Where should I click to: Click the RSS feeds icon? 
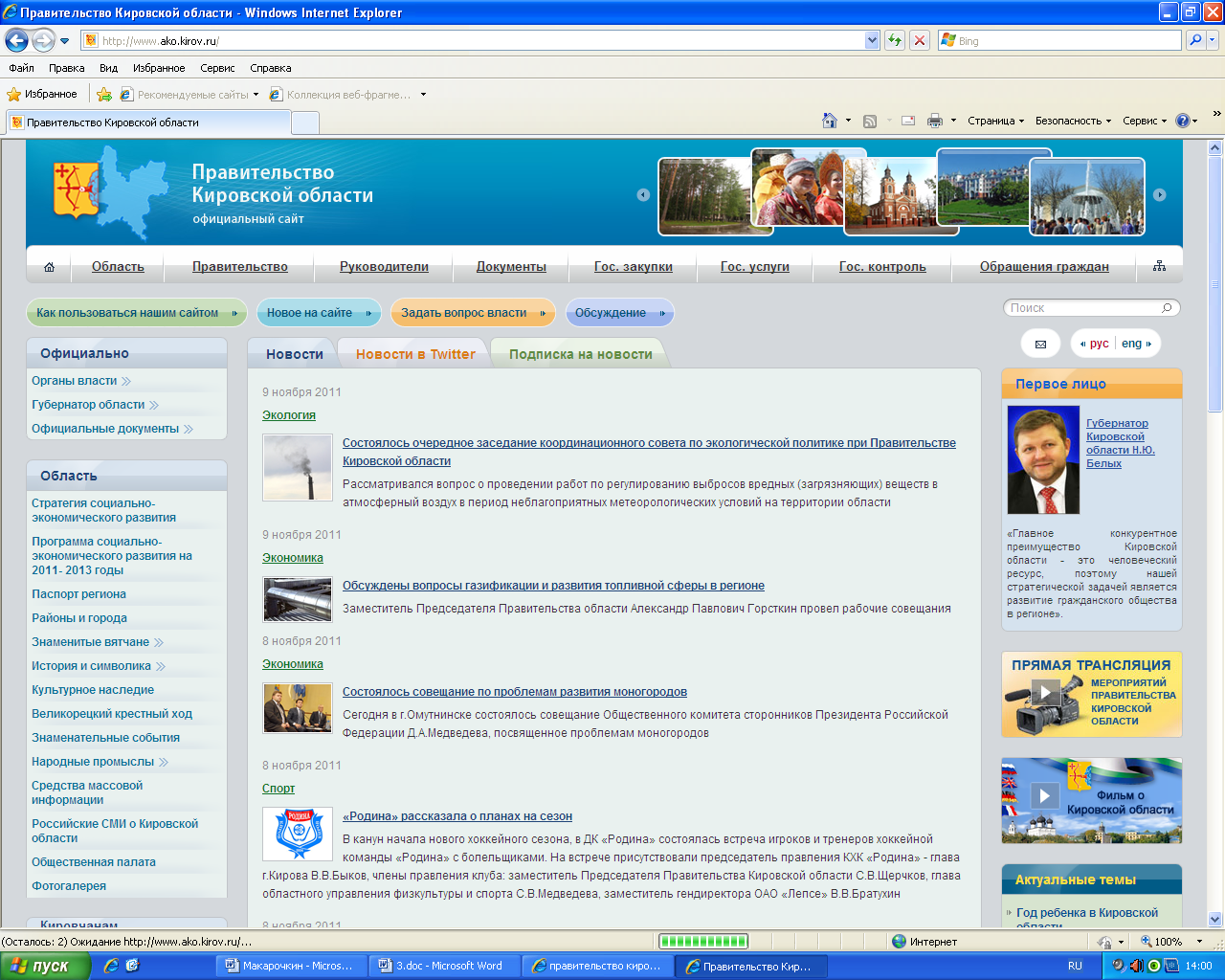[870, 121]
